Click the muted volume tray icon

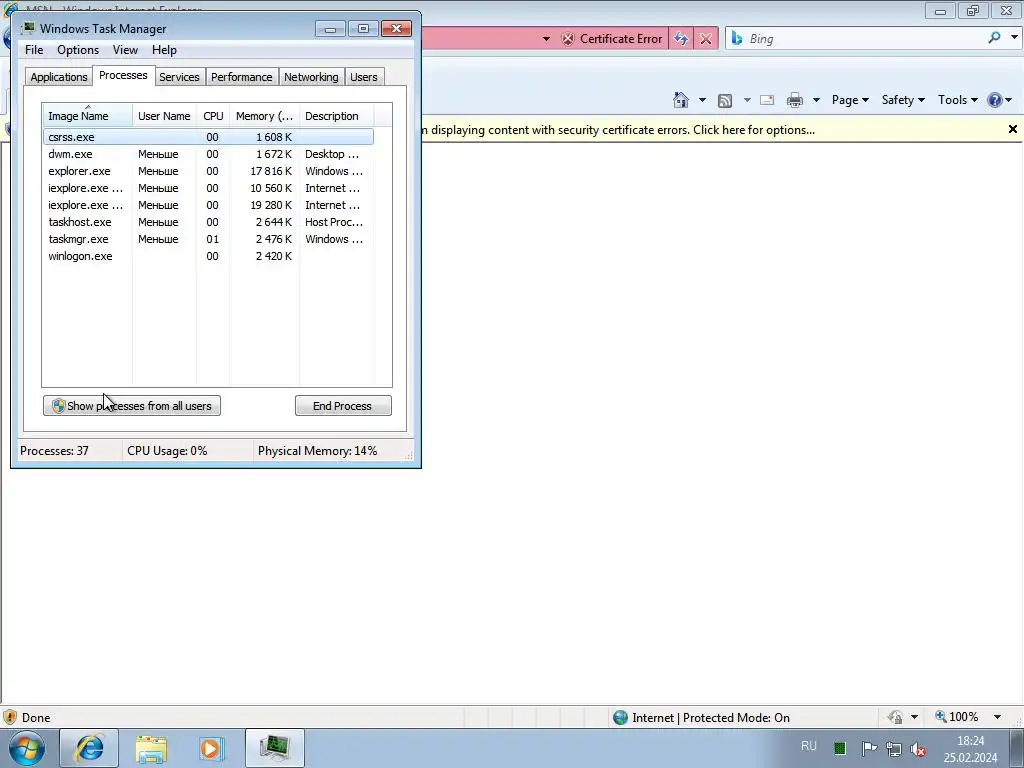tap(918, 749)
